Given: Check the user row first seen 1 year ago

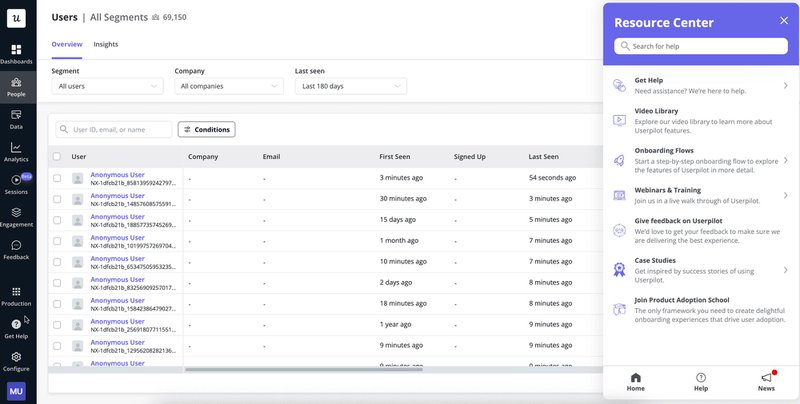Looking at the screenshot, I should coord(57,324).
